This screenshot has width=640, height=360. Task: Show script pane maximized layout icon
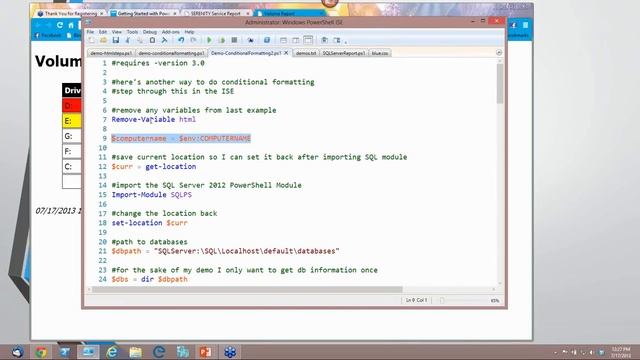click(308, 40)
